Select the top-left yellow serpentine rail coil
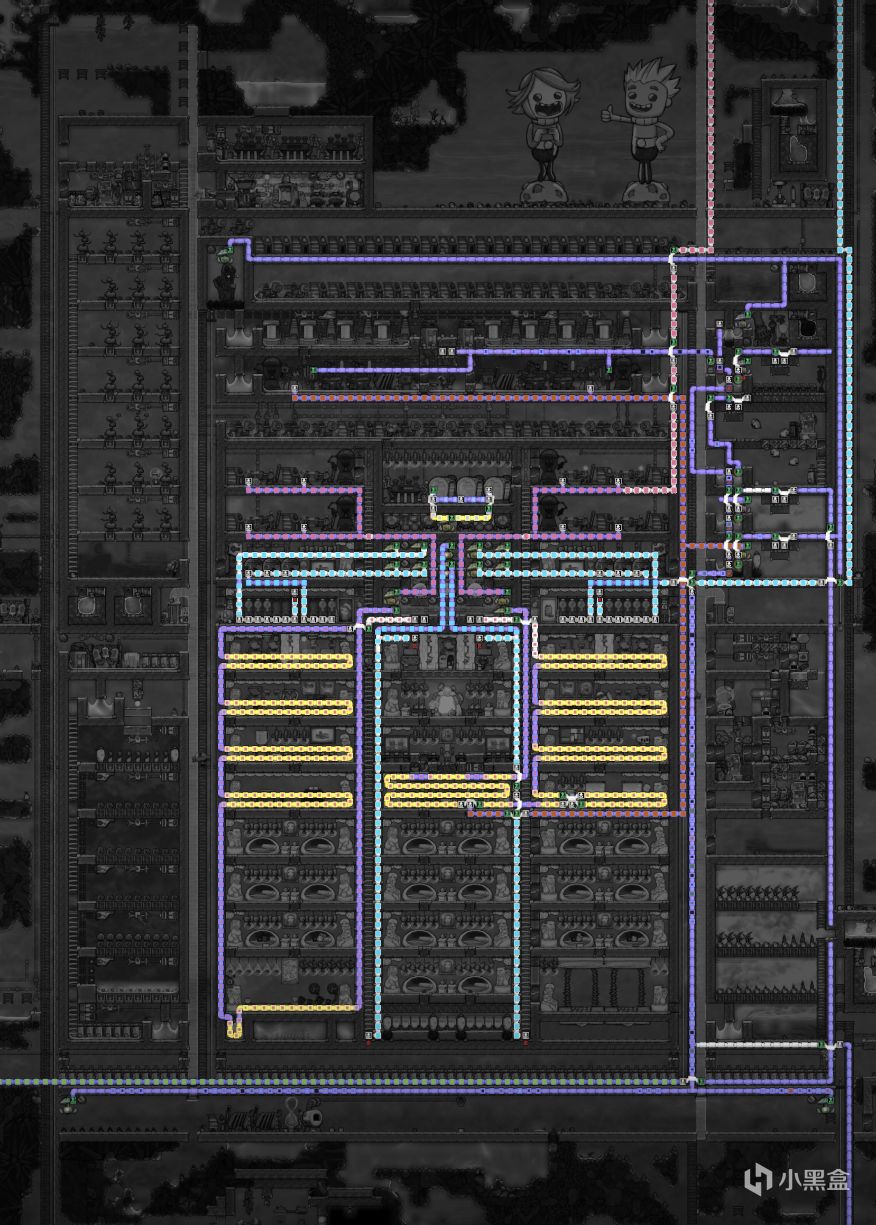The image size is (876, 1225). click(x=288, y=661)
